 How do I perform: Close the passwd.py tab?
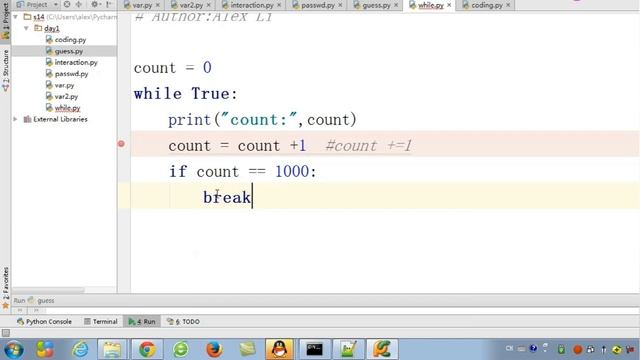(340, 5)
